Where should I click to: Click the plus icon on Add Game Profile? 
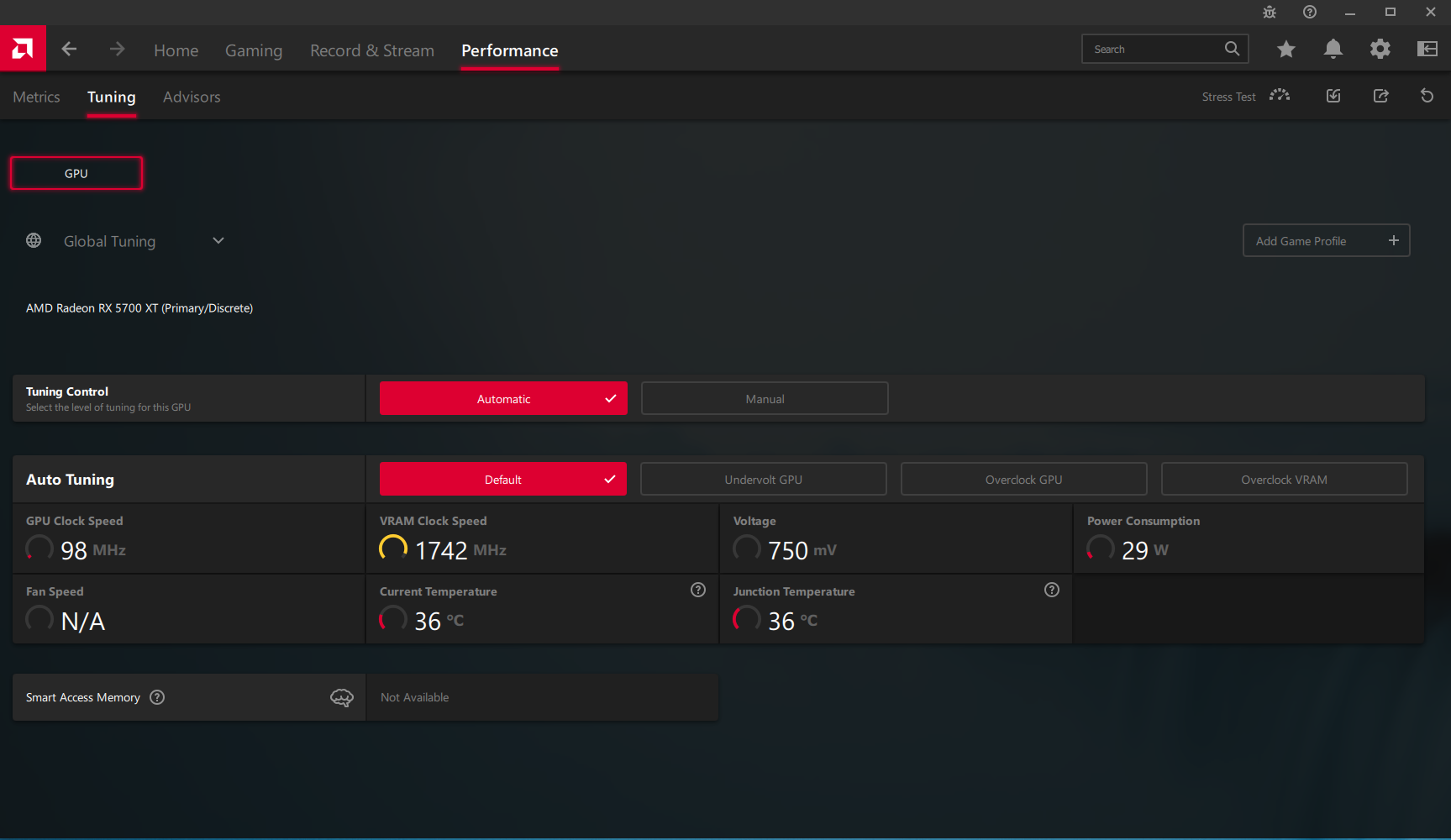coord(1394,240)
